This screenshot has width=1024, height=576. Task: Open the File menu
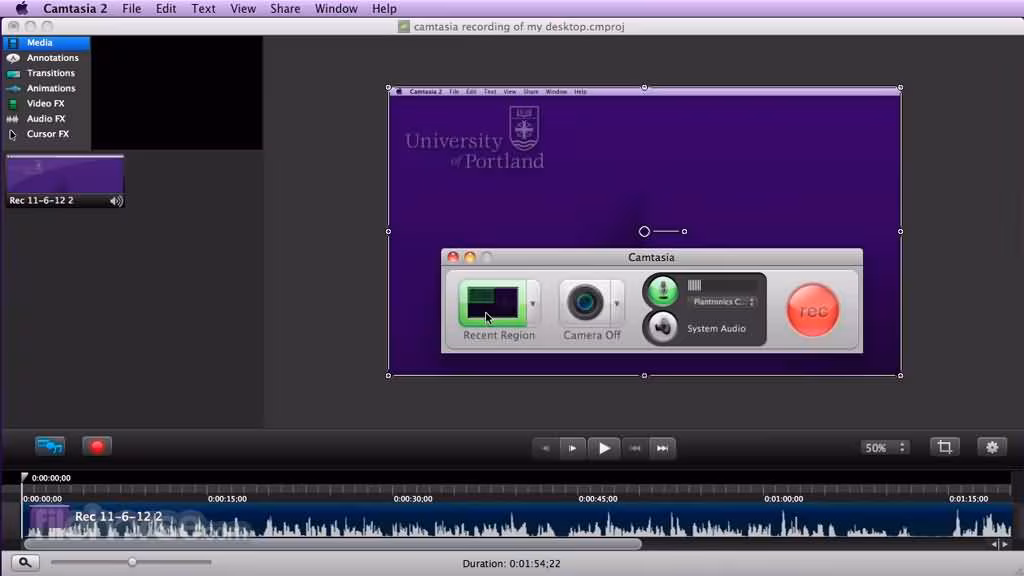[x=131, y=8]
